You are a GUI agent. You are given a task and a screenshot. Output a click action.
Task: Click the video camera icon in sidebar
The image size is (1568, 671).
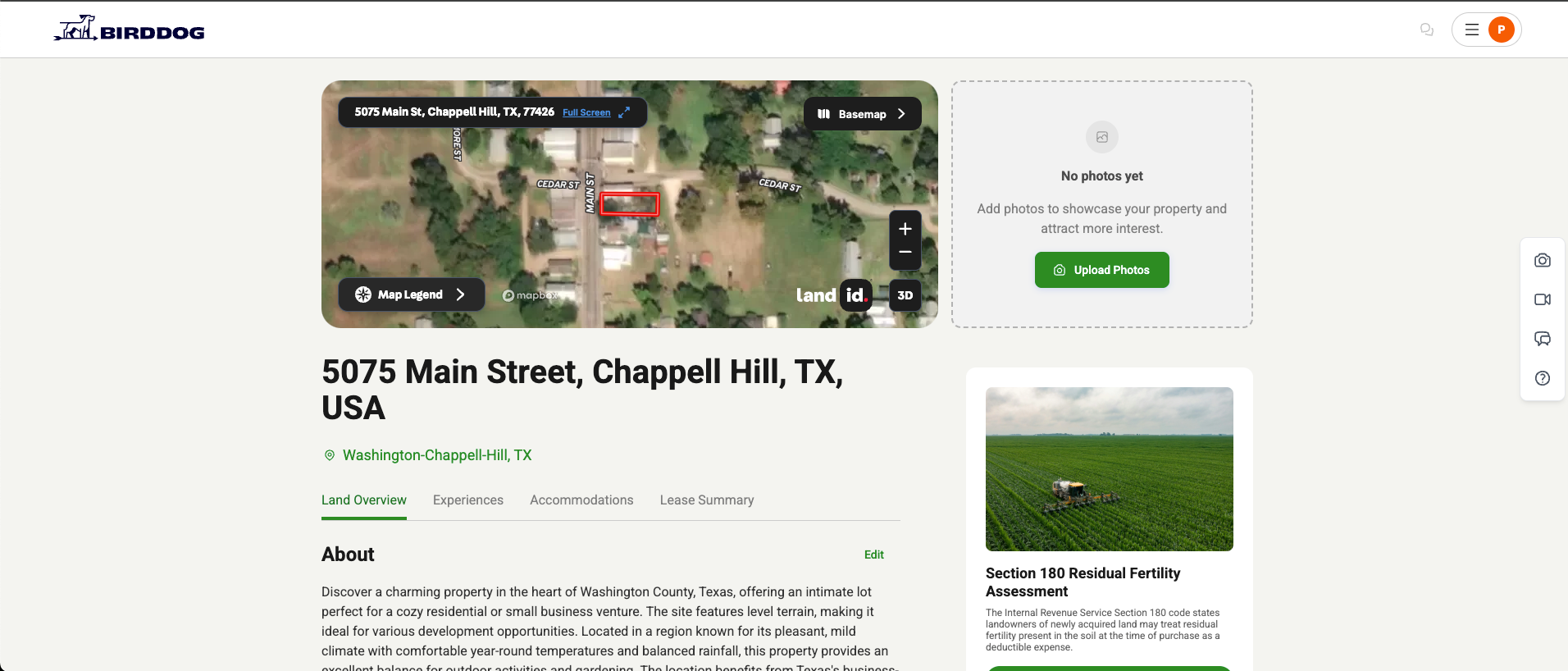tap(1543, 299)
